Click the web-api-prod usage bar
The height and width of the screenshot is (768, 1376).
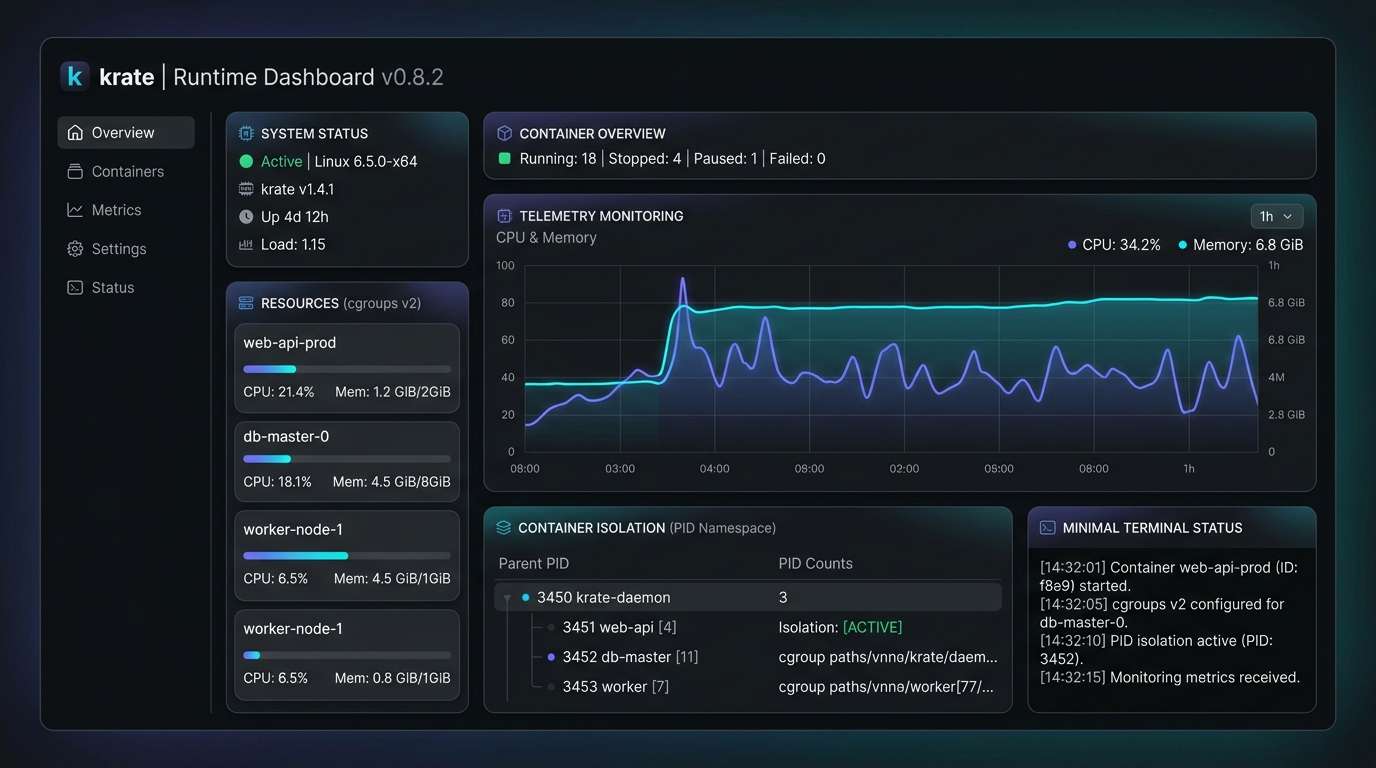click(x=347, y=369)
